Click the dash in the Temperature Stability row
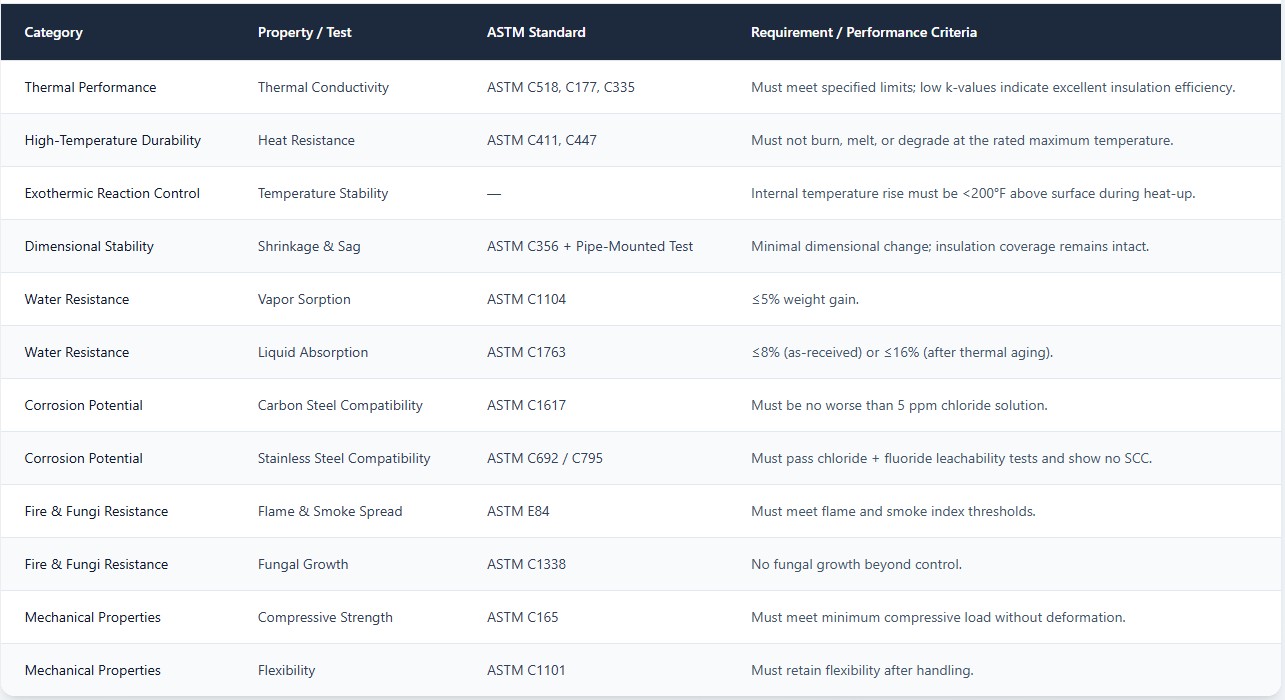Screen dimensions: 1285x700 [494, 193]
